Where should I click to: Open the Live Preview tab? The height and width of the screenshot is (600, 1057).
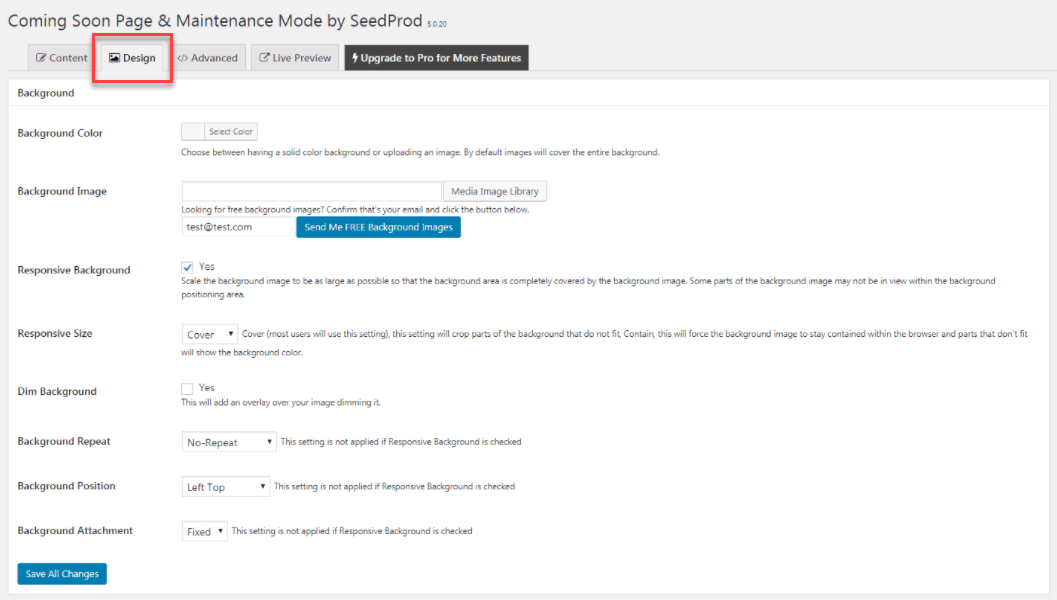pyautogui.click(x=295, y=58)
